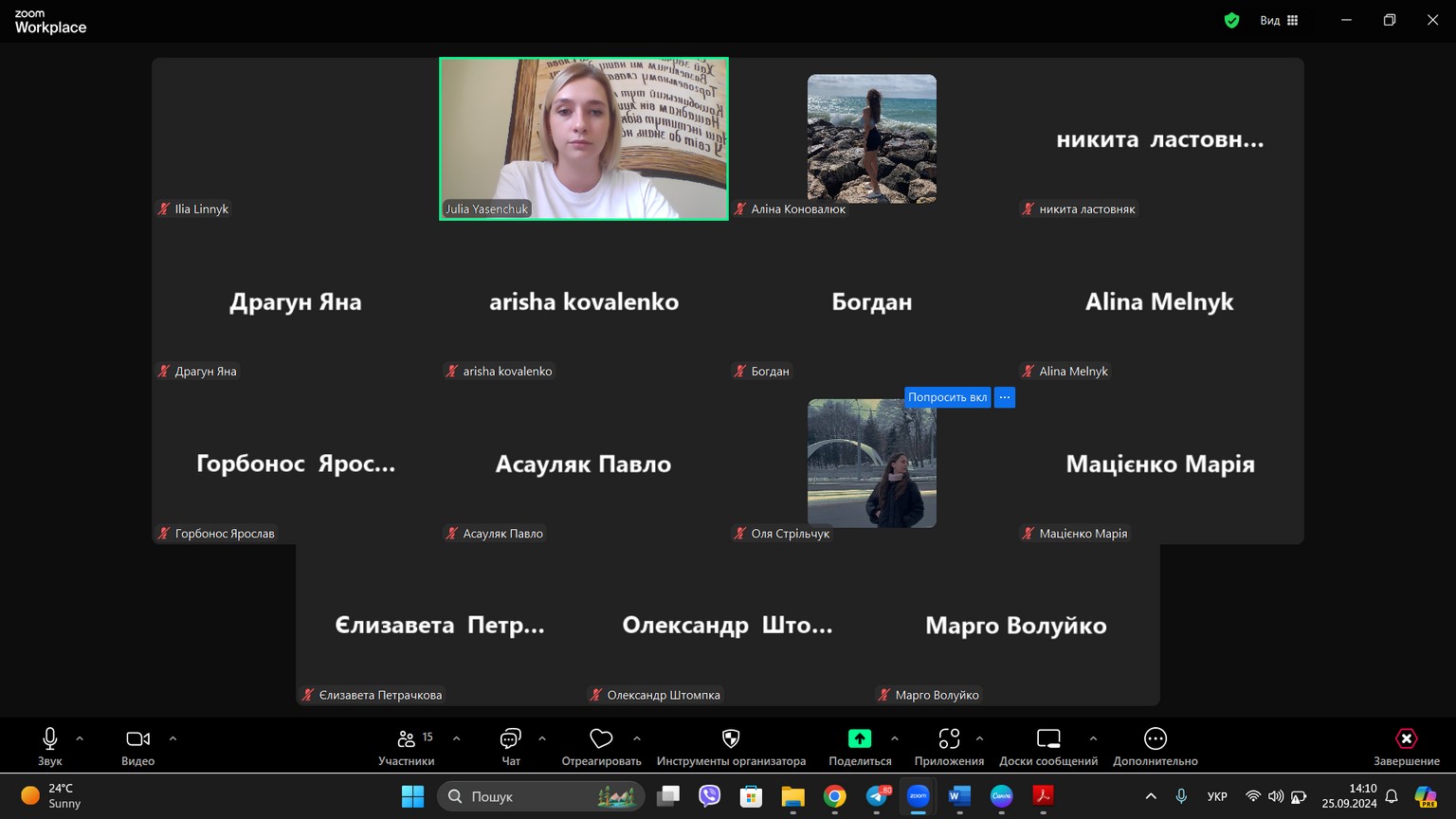Click the green Share screen icon
The width and height of the screenshot is (1456, 819).
[860, 739]
